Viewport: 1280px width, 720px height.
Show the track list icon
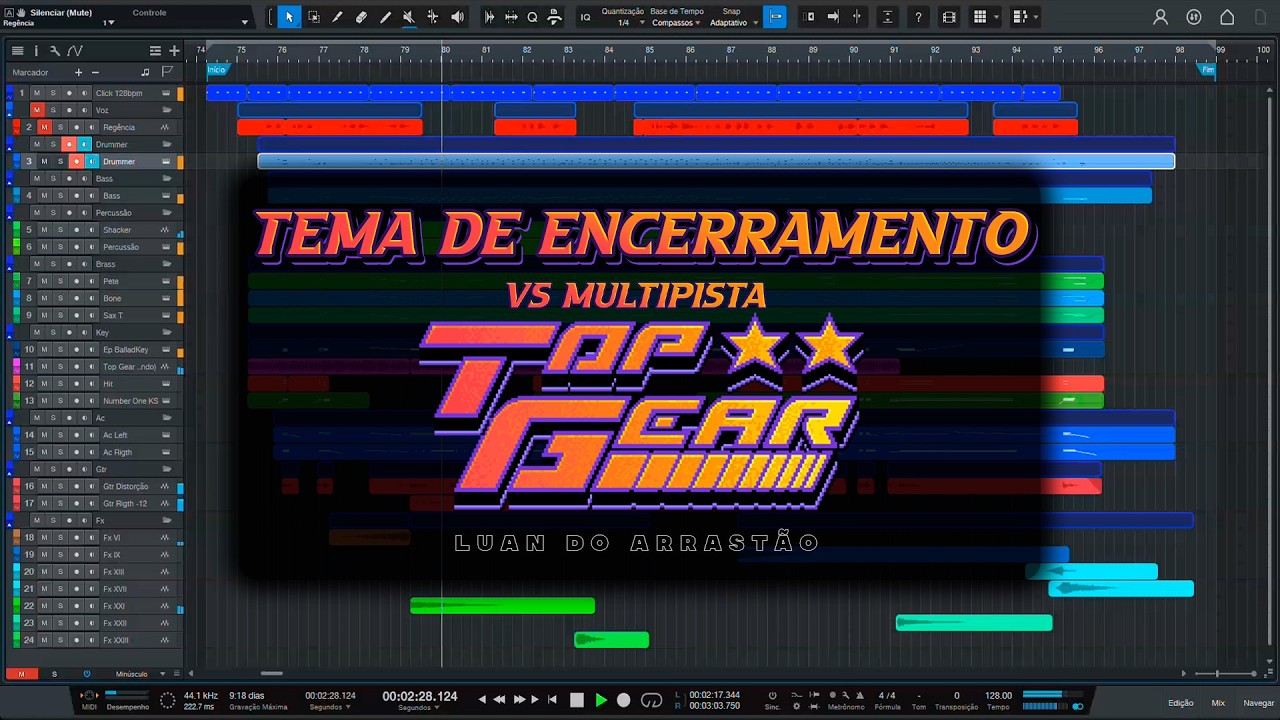[x=17, y=51]
